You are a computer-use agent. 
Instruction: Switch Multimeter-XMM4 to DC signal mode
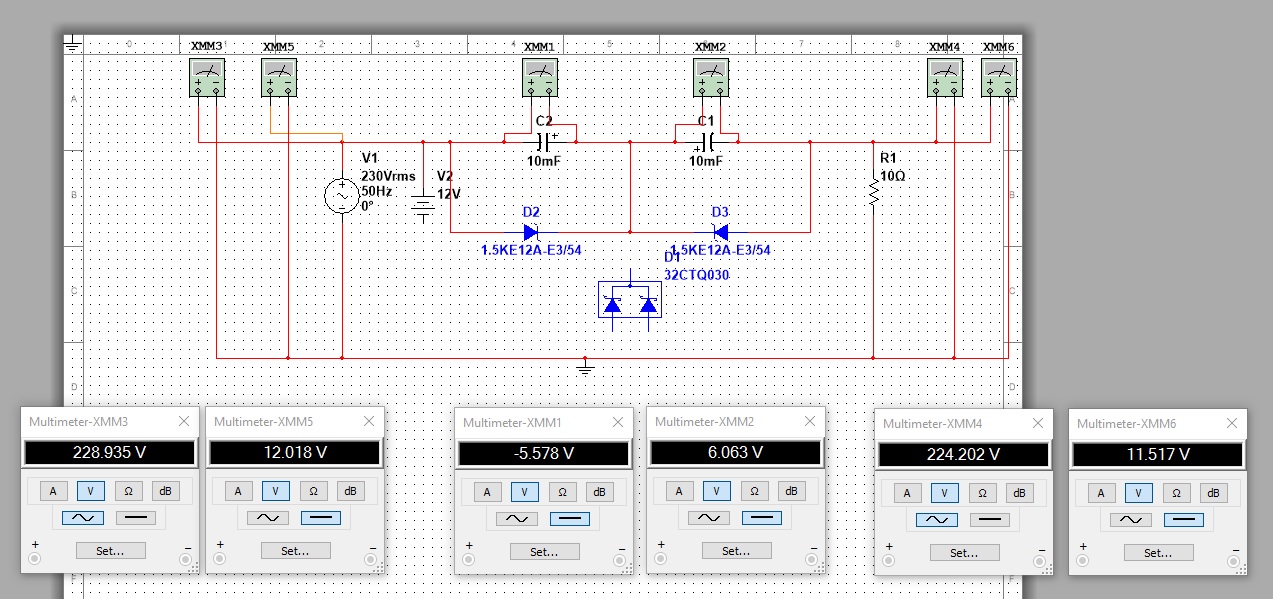point(990,520)
